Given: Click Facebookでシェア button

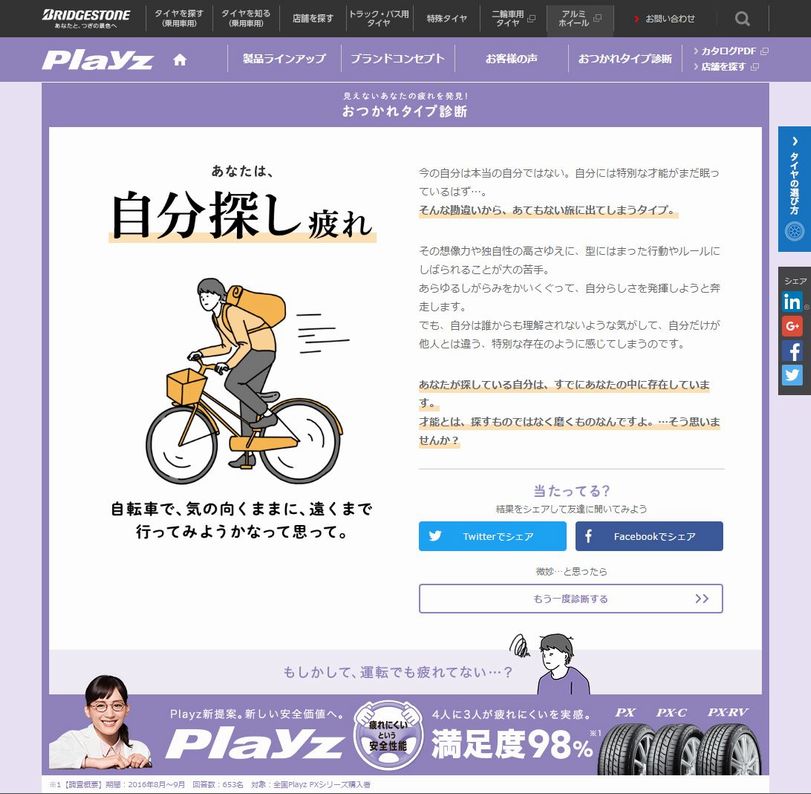Looking at the screenshot, I should (x=649, y=536).
